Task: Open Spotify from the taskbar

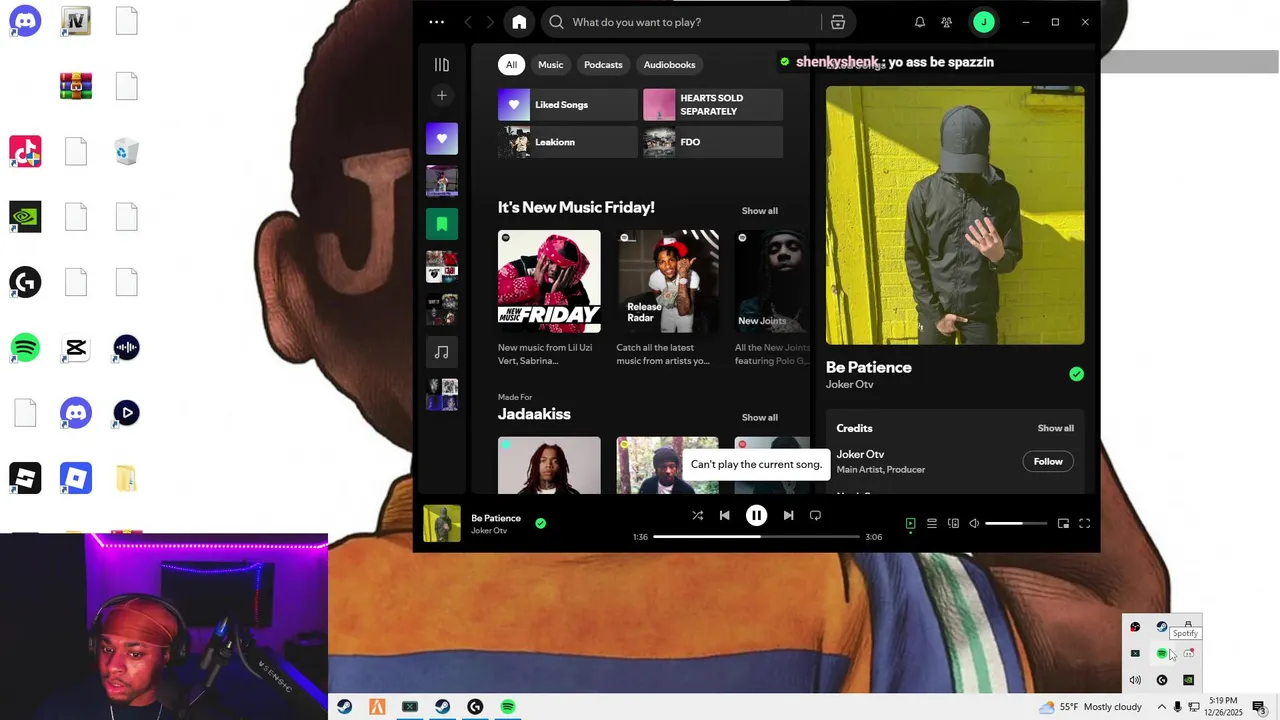Action: click(508, 707)
